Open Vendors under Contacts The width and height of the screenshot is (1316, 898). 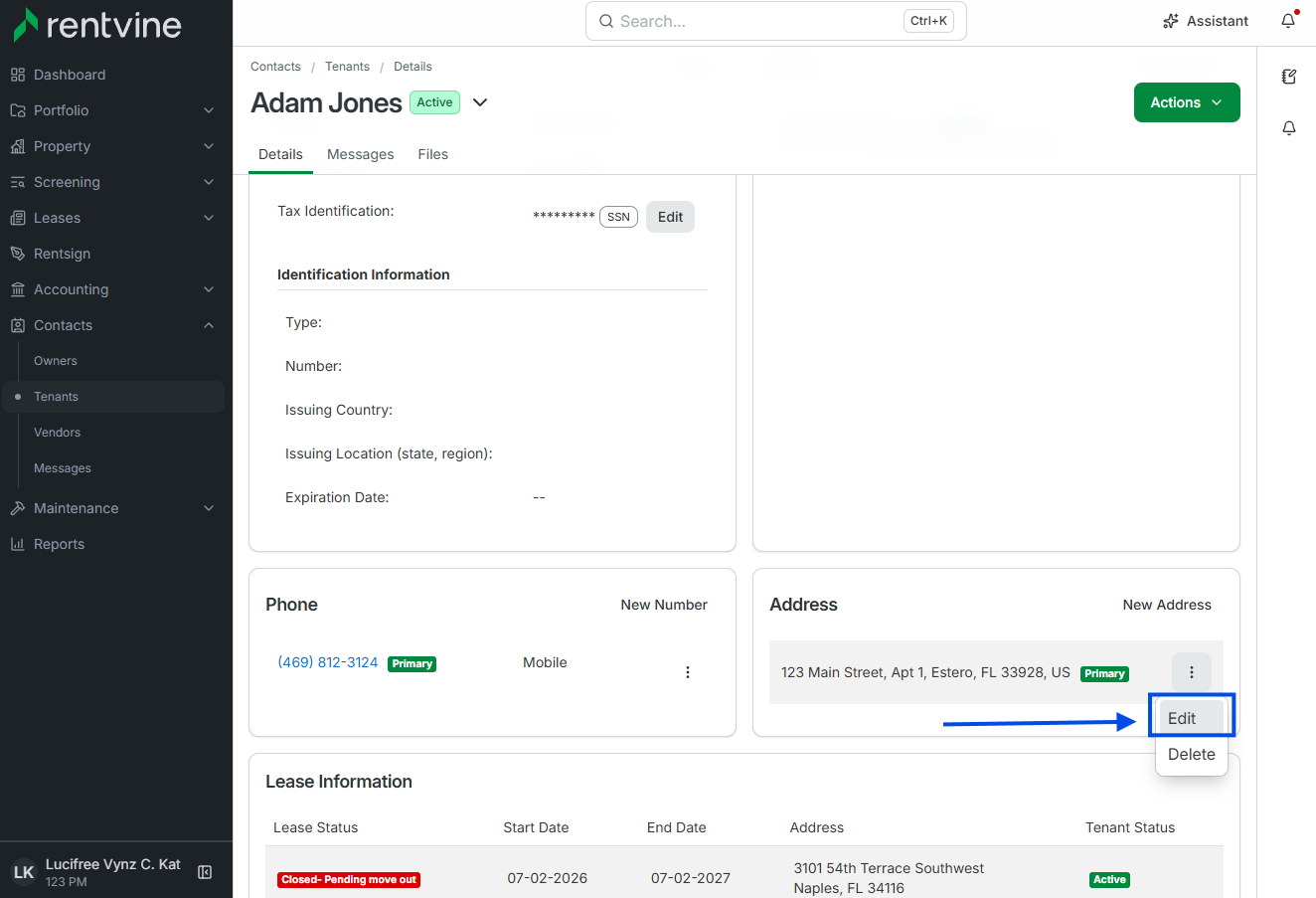pos(58,433)
